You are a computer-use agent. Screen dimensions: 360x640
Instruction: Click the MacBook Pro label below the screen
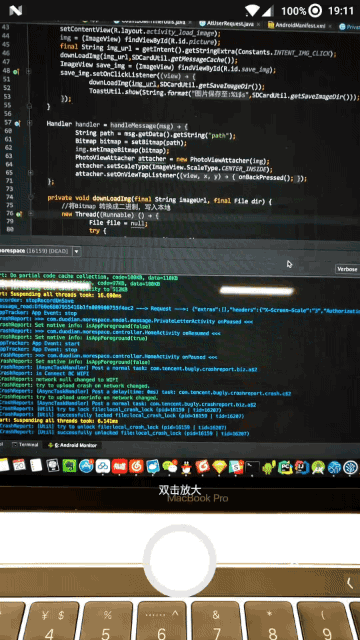(198, 498)
